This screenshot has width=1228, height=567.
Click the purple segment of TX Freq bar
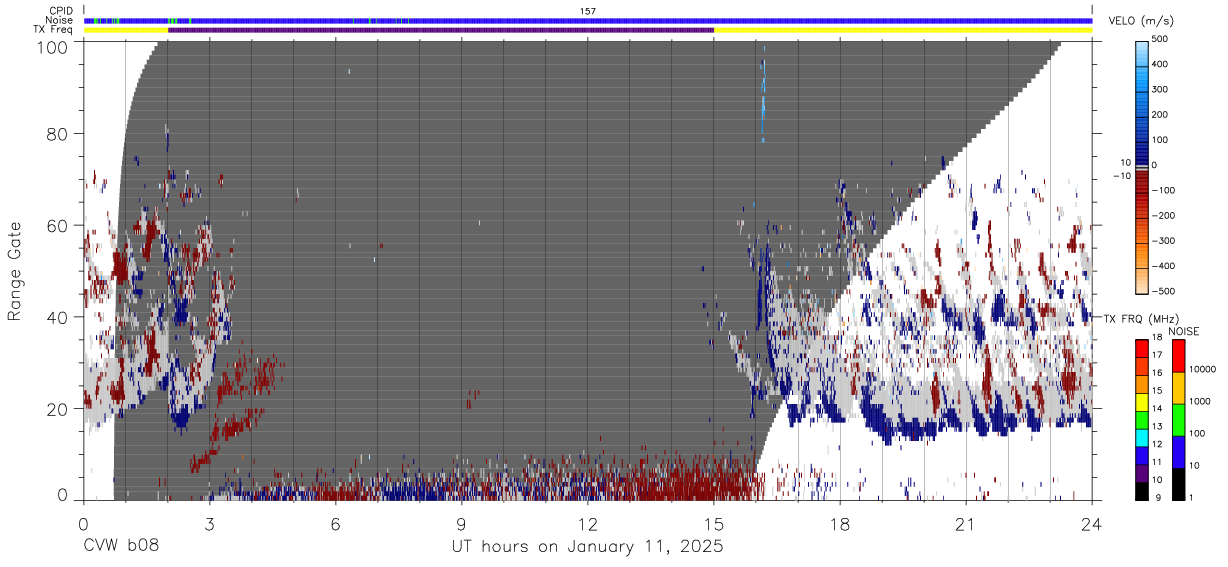[441, 30]
